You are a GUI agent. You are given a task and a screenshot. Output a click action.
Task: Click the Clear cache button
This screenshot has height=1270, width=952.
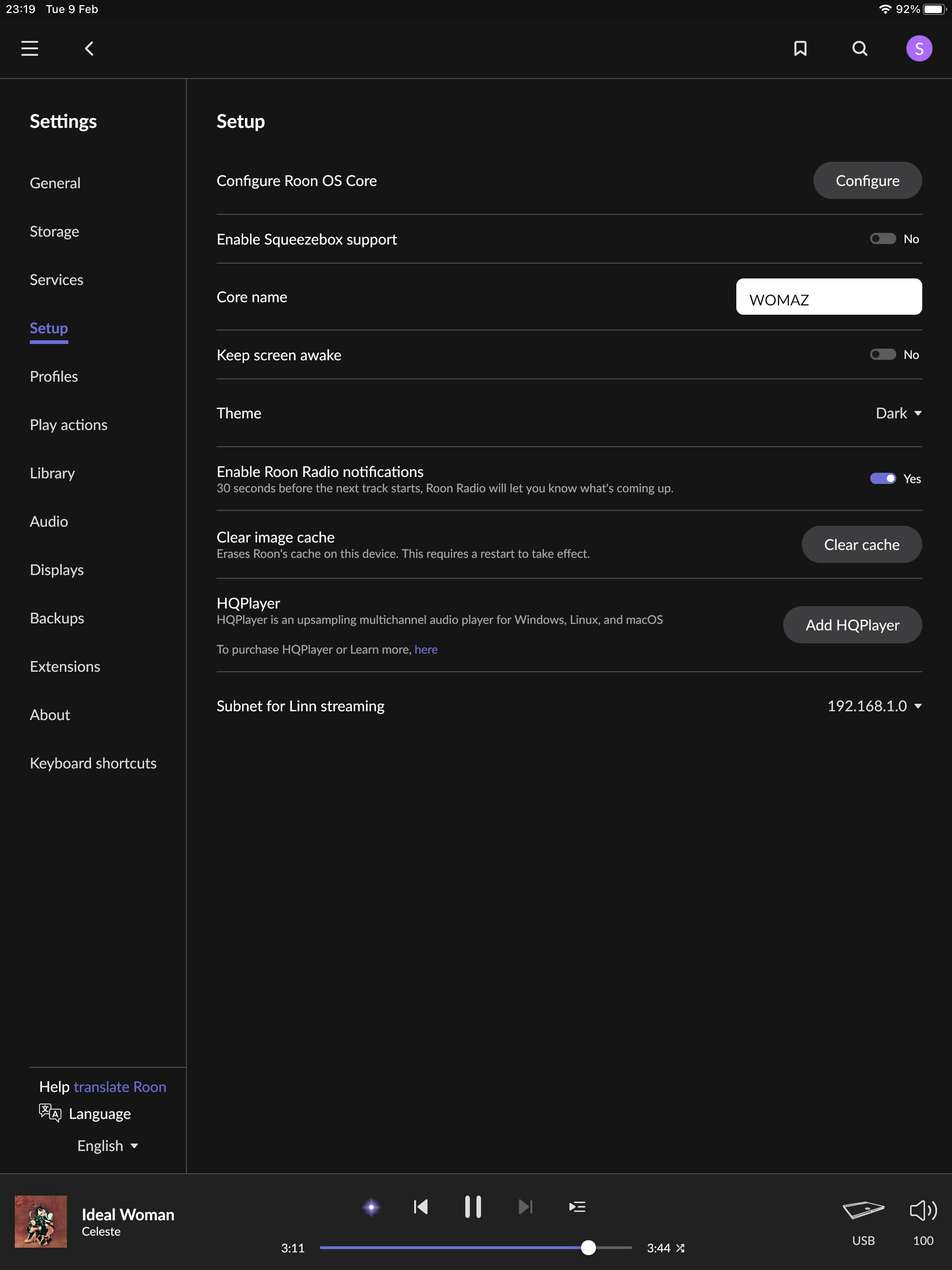coord(861,544)
